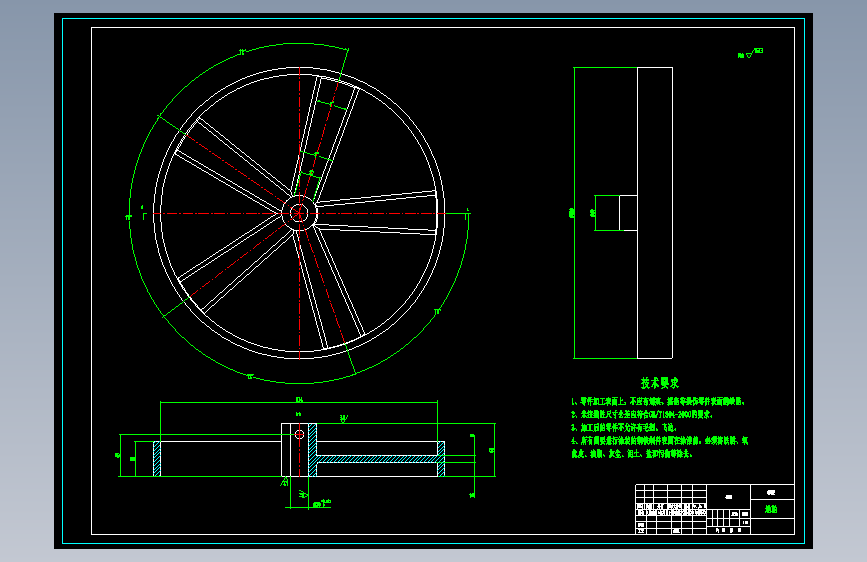Select technical requirement note number 3
Screen dimensions: 867x562
pyautogui.click(x=624, y=428)
